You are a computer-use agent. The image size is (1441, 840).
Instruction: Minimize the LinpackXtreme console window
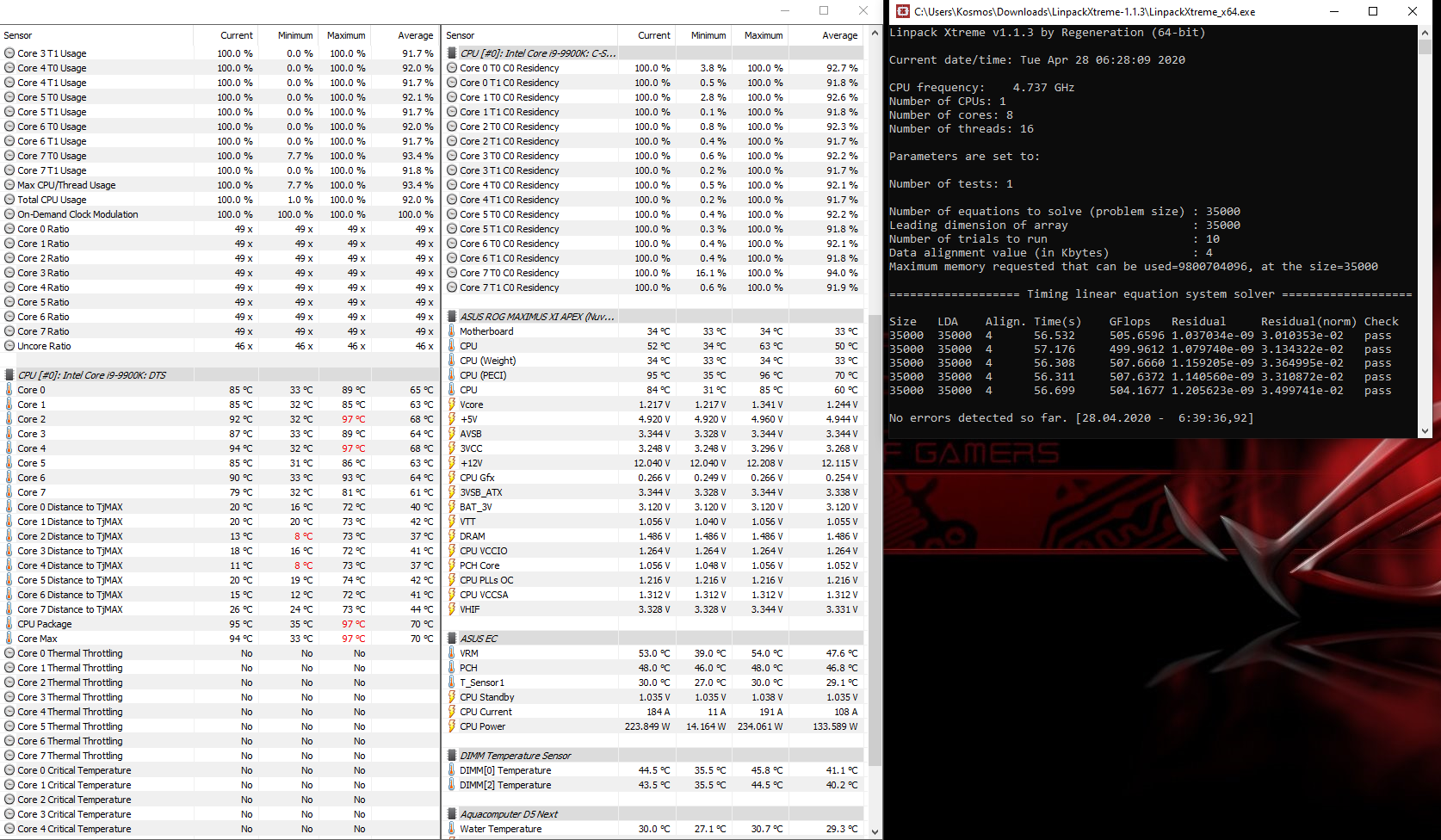pyautogui.click(x=1333, y=11)
